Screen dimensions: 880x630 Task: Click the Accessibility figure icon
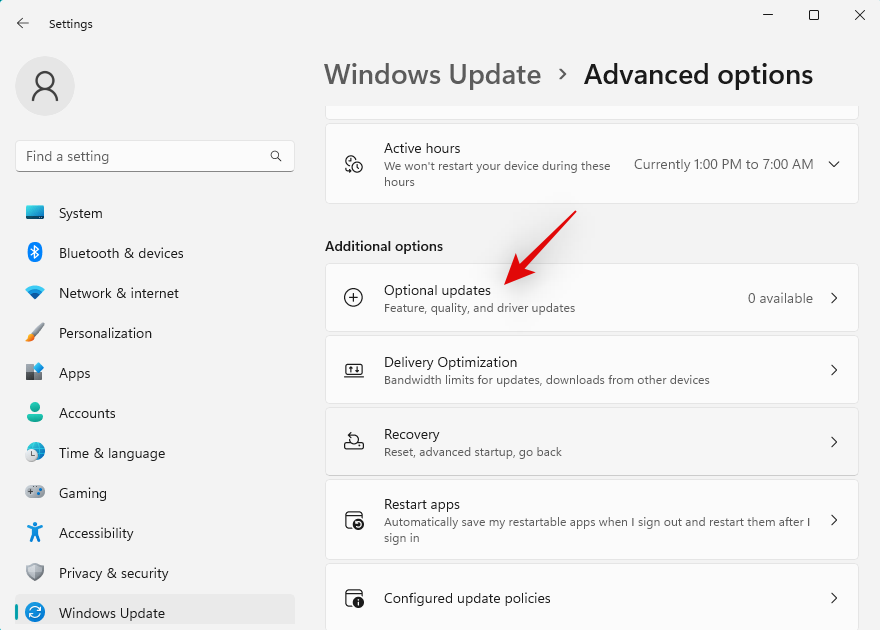click(35, 532)
